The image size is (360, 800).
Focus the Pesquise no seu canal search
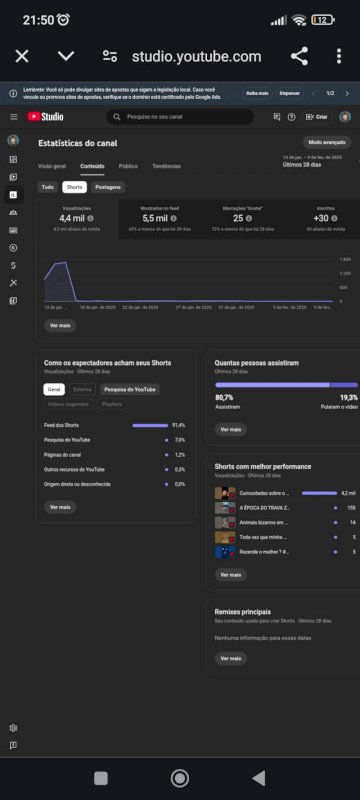[180, 117]
